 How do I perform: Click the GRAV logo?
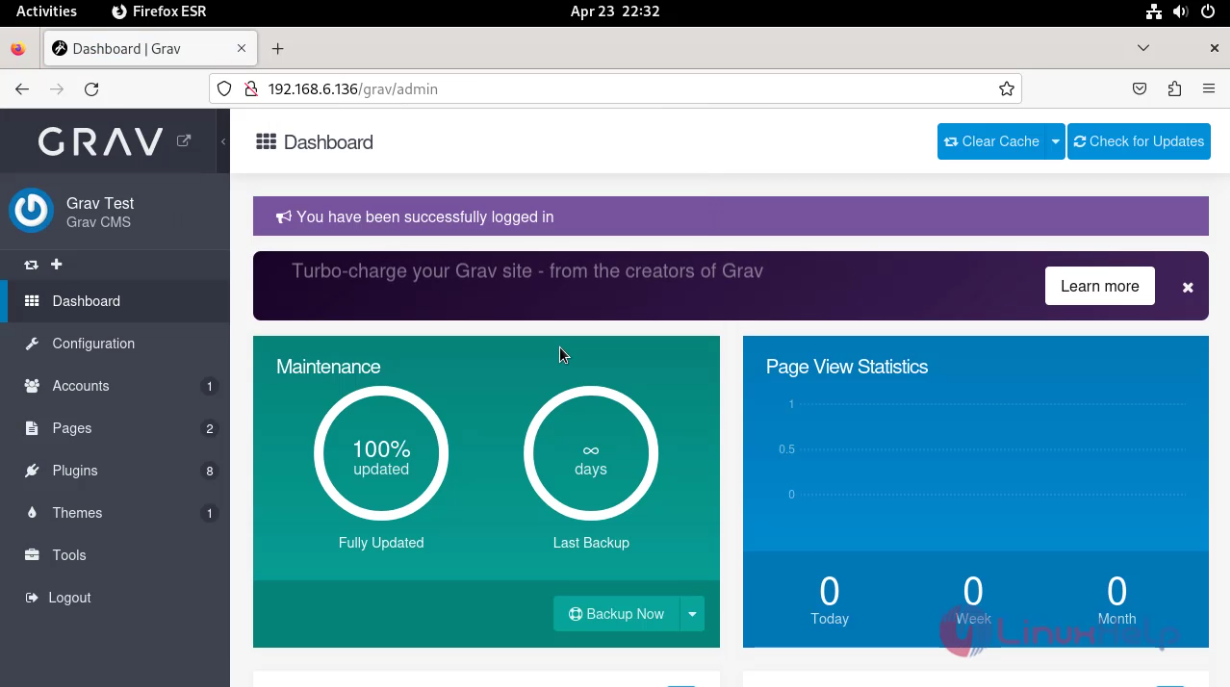tap(100, 142)
